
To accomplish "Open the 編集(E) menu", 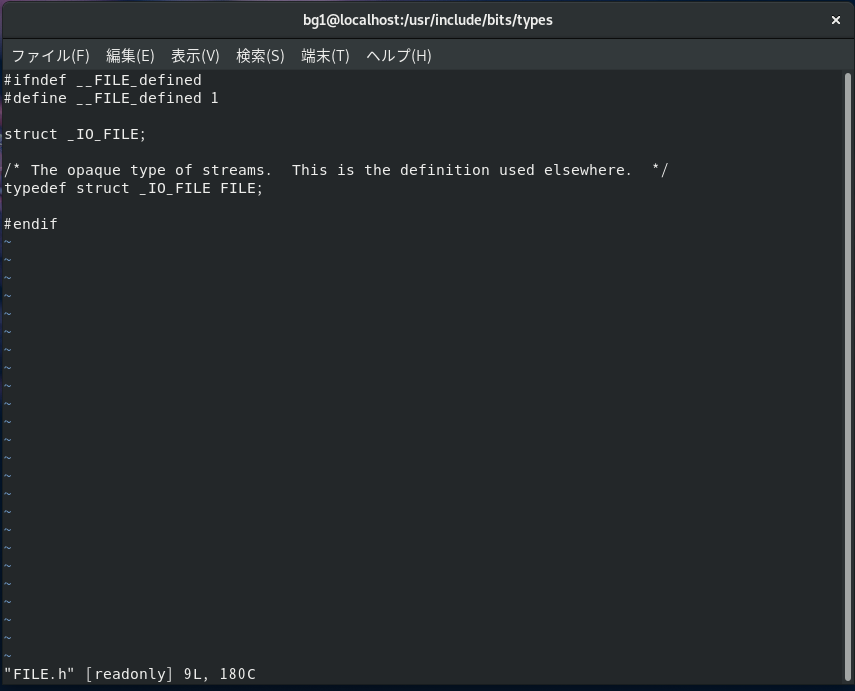I will (x=130, y=56).
